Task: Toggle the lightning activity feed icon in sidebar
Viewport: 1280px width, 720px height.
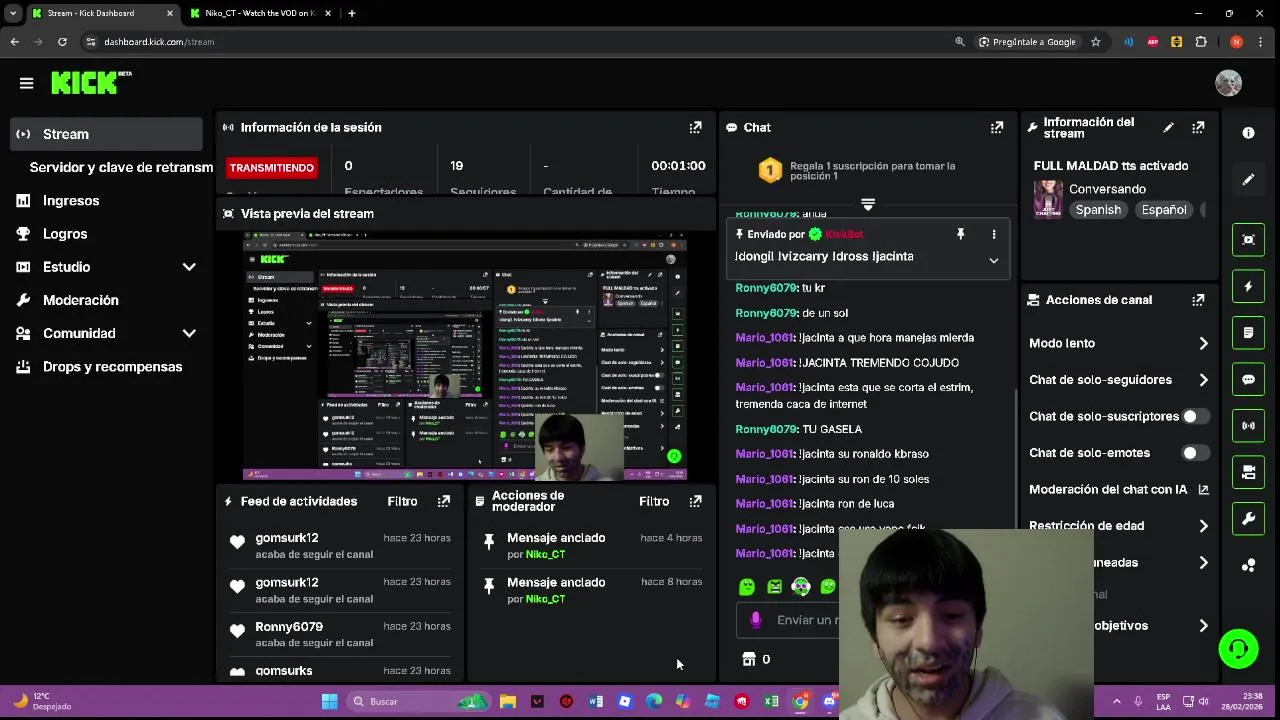Action: (x=1248, y=286)
